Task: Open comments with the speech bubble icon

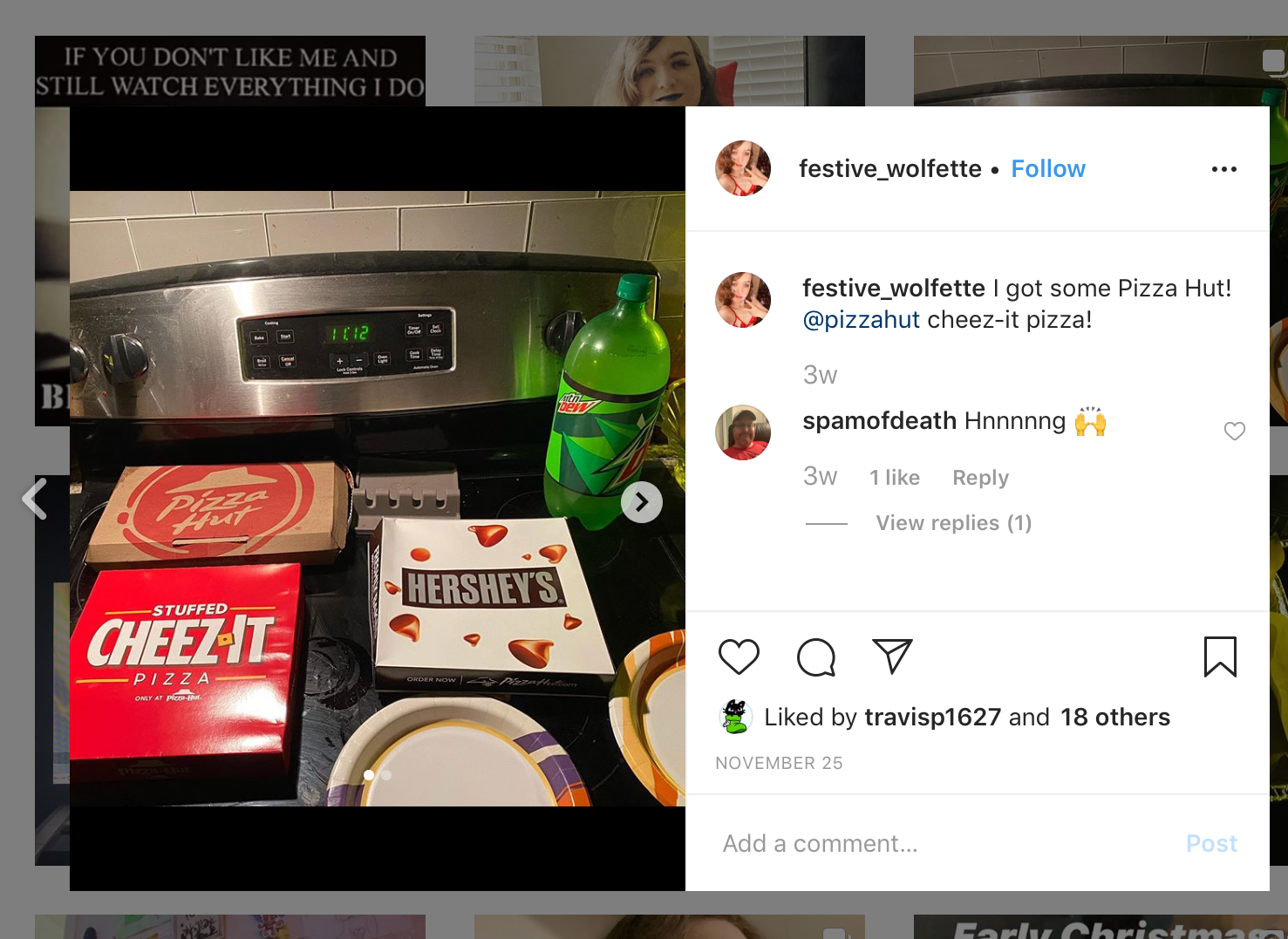Action: (x=816, y=657)
